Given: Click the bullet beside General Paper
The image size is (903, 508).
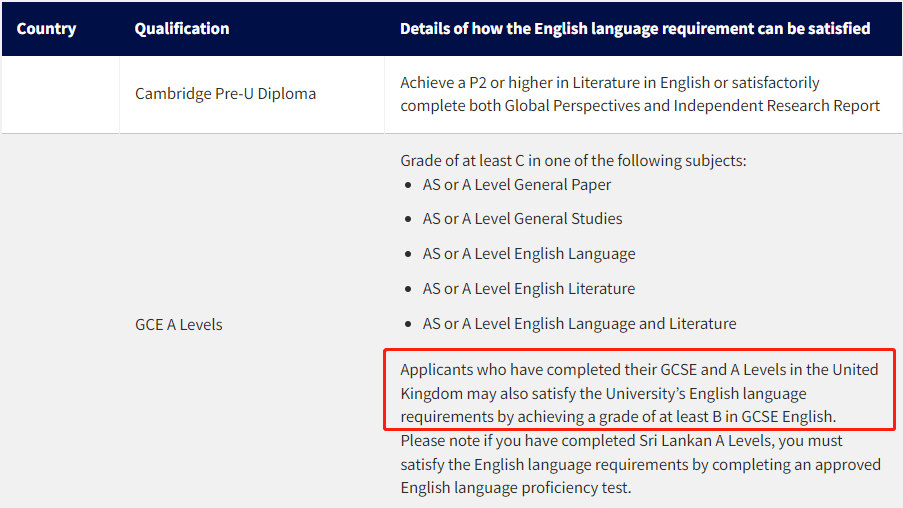Looking at the screenshot, I should tap(408, 185).
